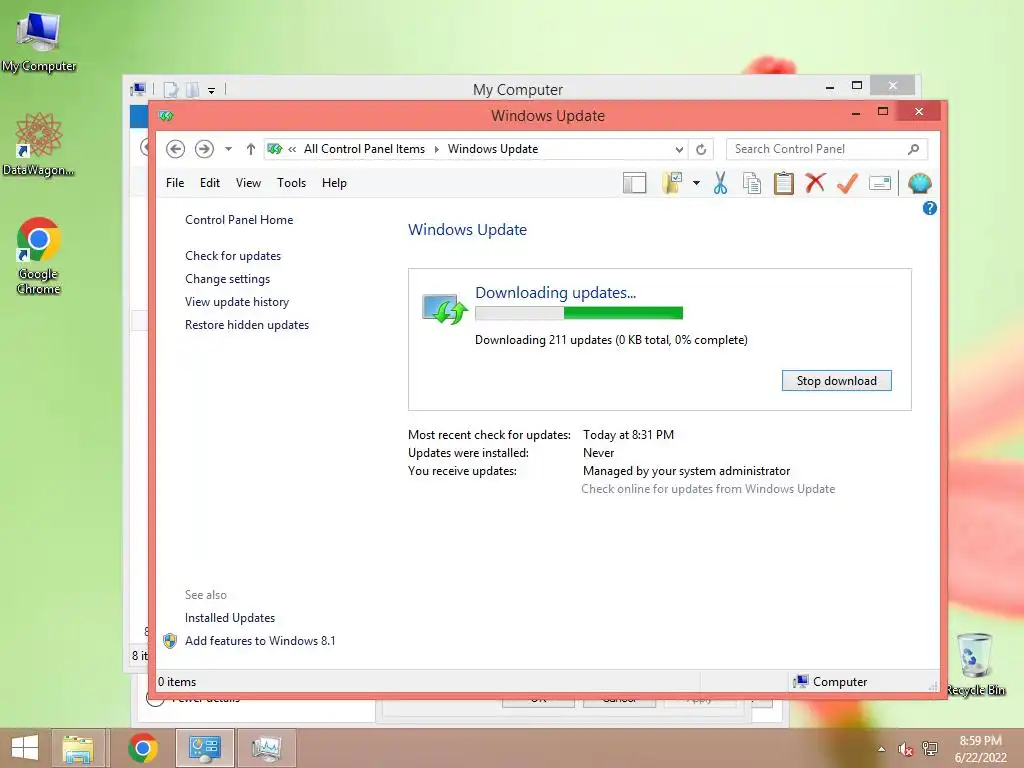Click the preview pane layout toolbar icon
Viewport: 1024px width, 768px height.
pyautogui.click(x=634, y=184)
